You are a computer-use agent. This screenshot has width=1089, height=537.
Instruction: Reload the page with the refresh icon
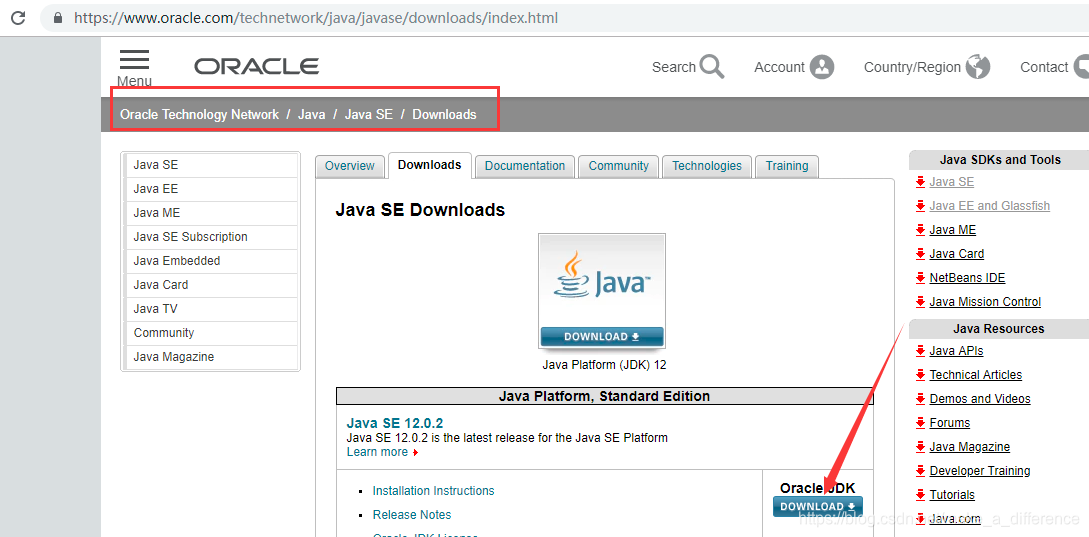17,17
